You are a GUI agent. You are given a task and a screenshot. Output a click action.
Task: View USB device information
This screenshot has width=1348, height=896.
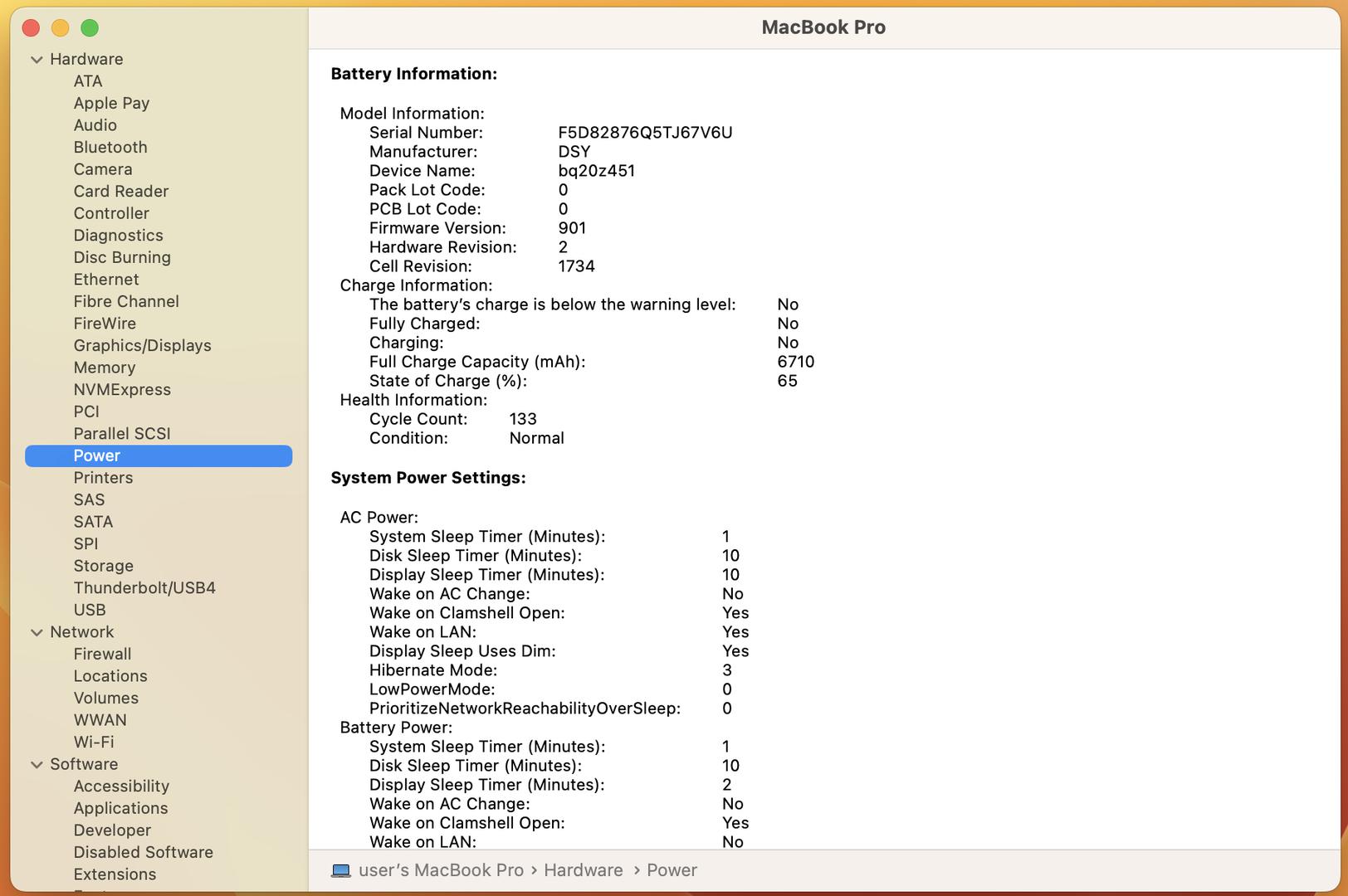point(90,610)
